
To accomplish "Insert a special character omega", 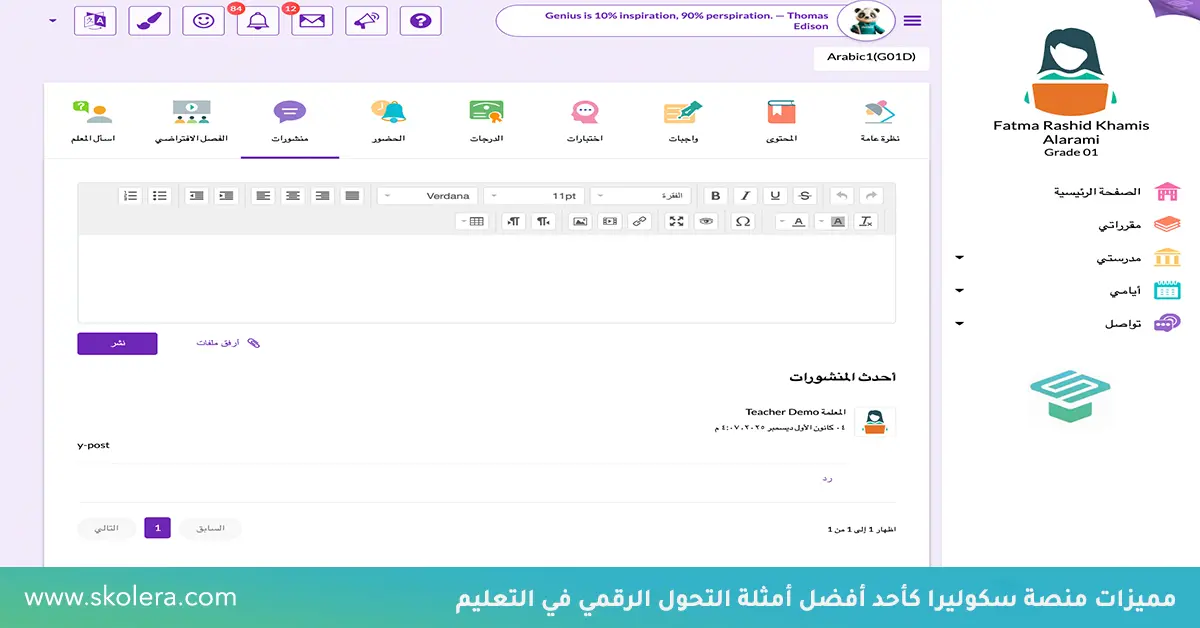I will pyautogui.click(x=742, y=221).
